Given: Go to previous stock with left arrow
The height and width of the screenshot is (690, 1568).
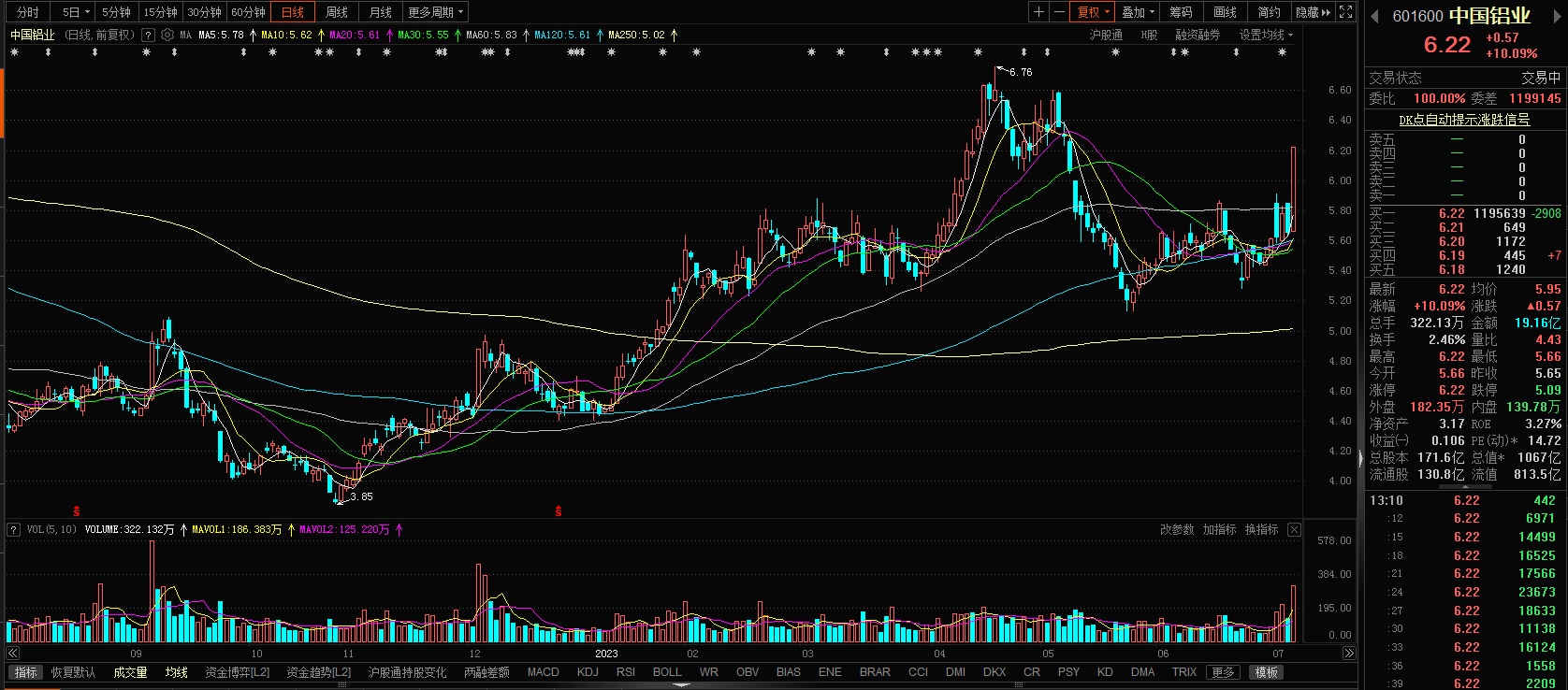Looking at the screenshot, I should coord(1374,16).
